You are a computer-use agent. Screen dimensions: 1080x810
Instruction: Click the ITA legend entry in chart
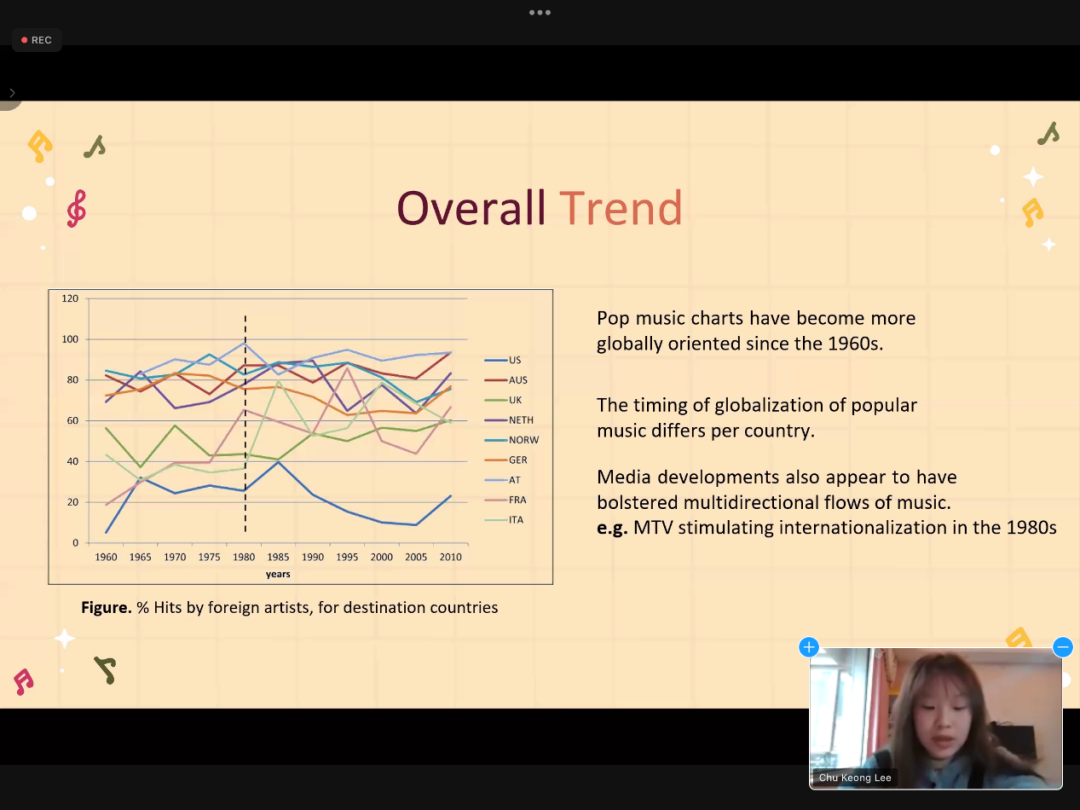(505, 520)
